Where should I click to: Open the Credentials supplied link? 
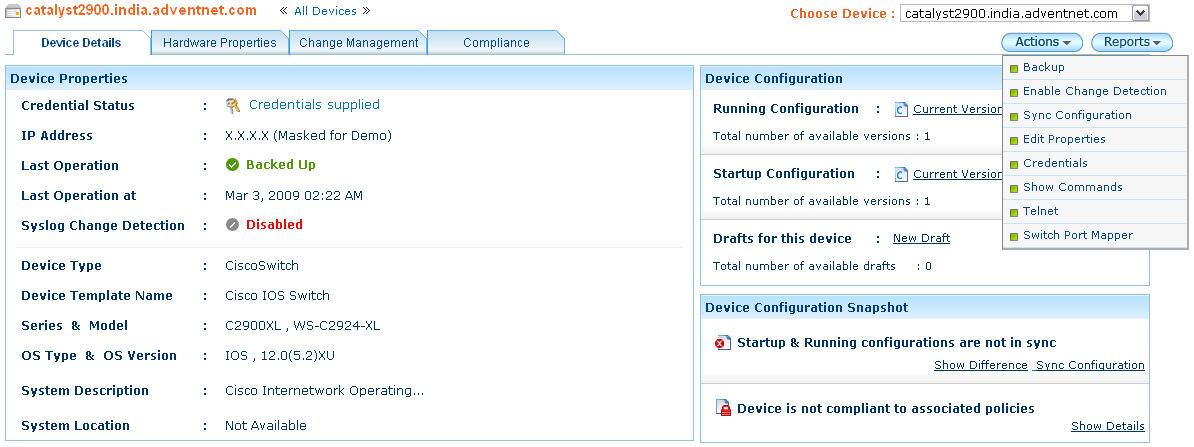point(314,105)
